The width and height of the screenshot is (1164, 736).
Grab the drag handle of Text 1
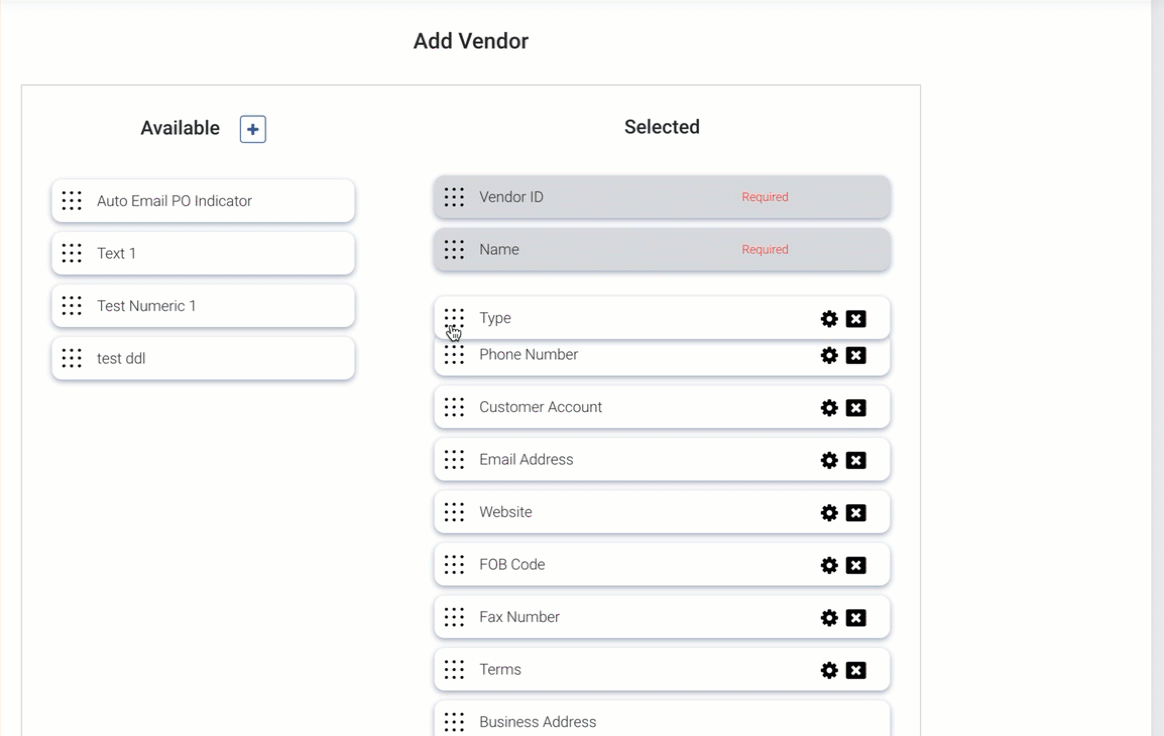(x=72, y=253)
